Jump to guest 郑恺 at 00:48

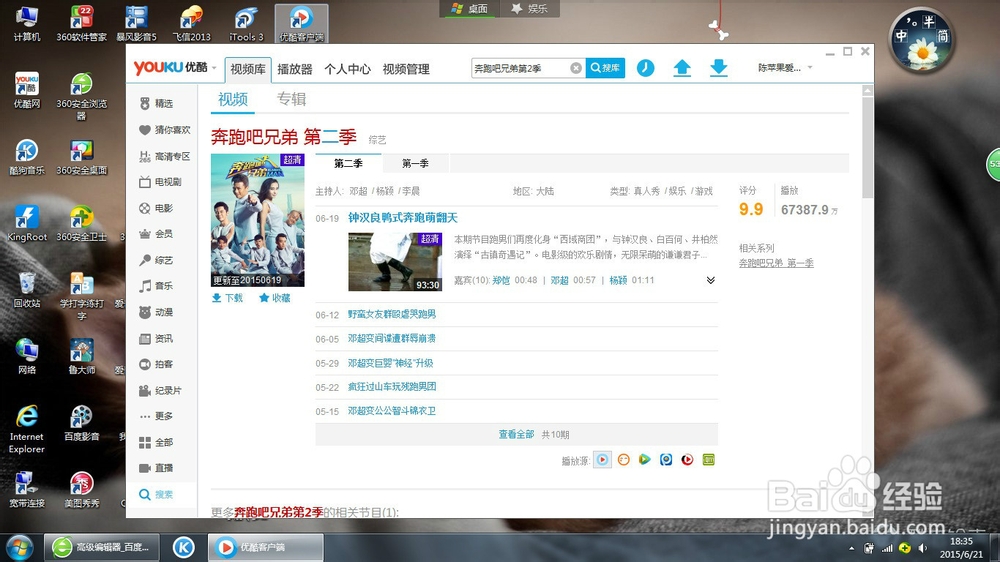point(501,280)
